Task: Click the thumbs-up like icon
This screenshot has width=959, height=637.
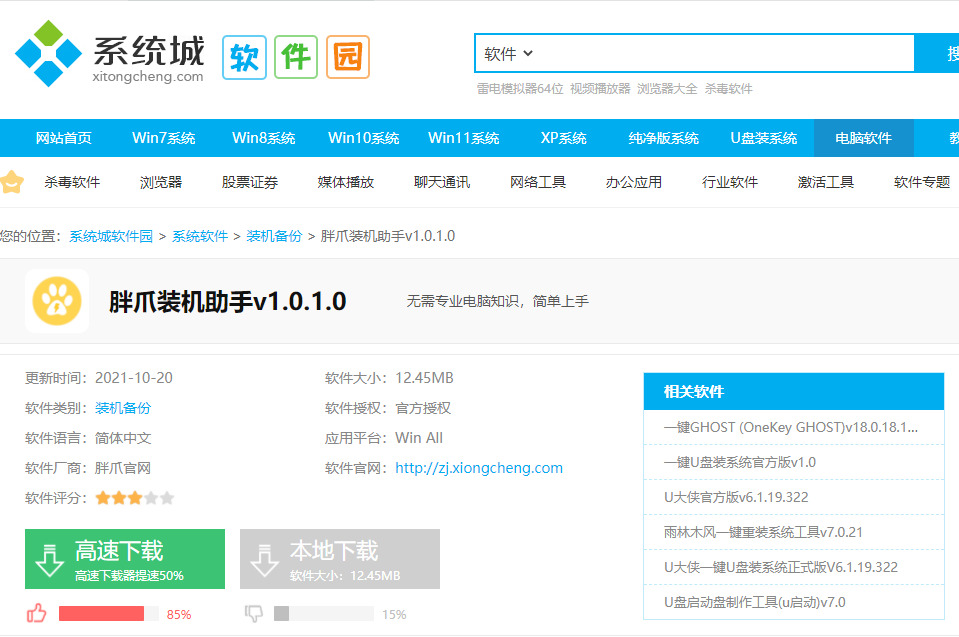Action: 37,613
